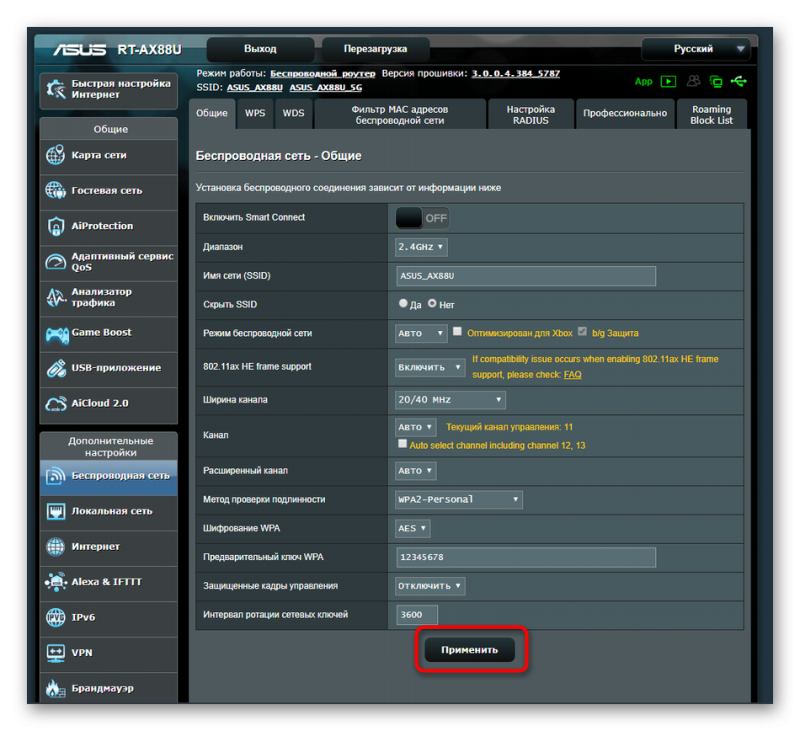Screen dimensions: 800x731
Task: Click the Карта сети globe icon
Action: click(55, 155)
